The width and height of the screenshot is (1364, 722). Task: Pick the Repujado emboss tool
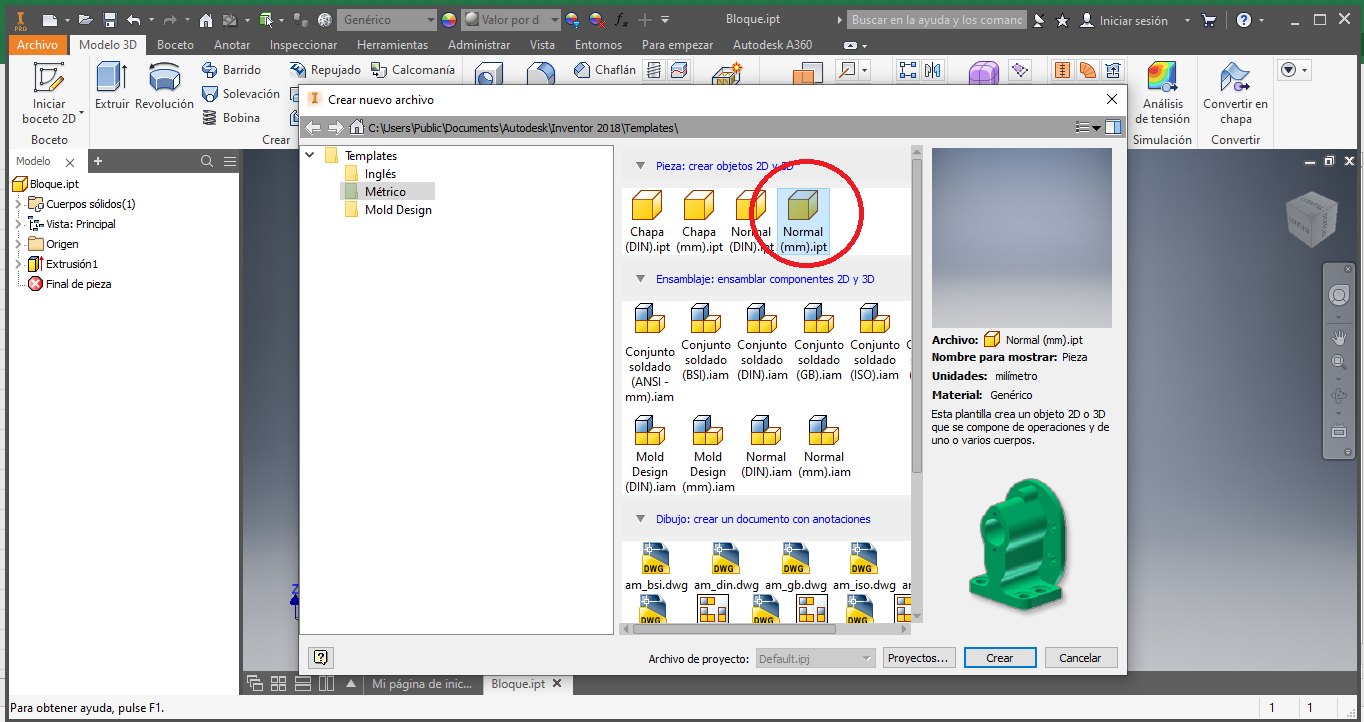[x=325, y=70]
